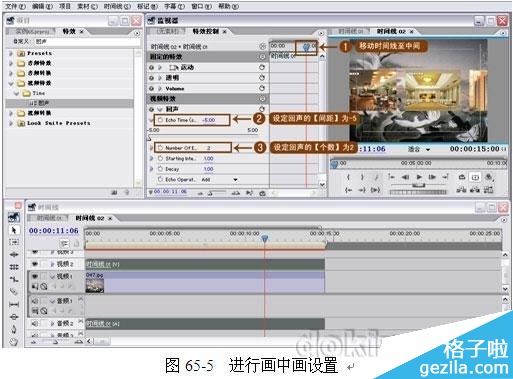Hide the 视频 1 track eye

tap(35, 276)
